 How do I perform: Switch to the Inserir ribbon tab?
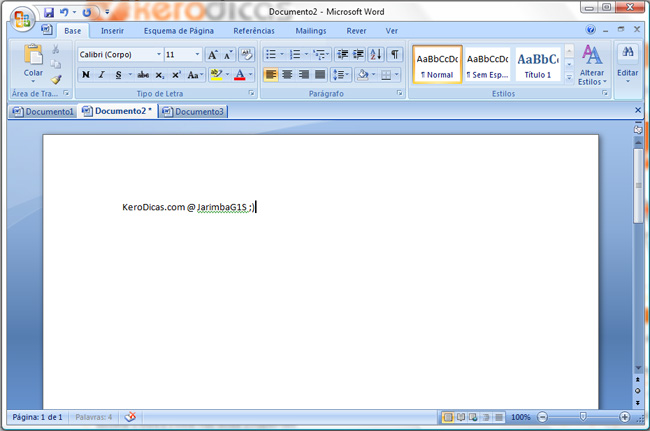pos(112,31)
